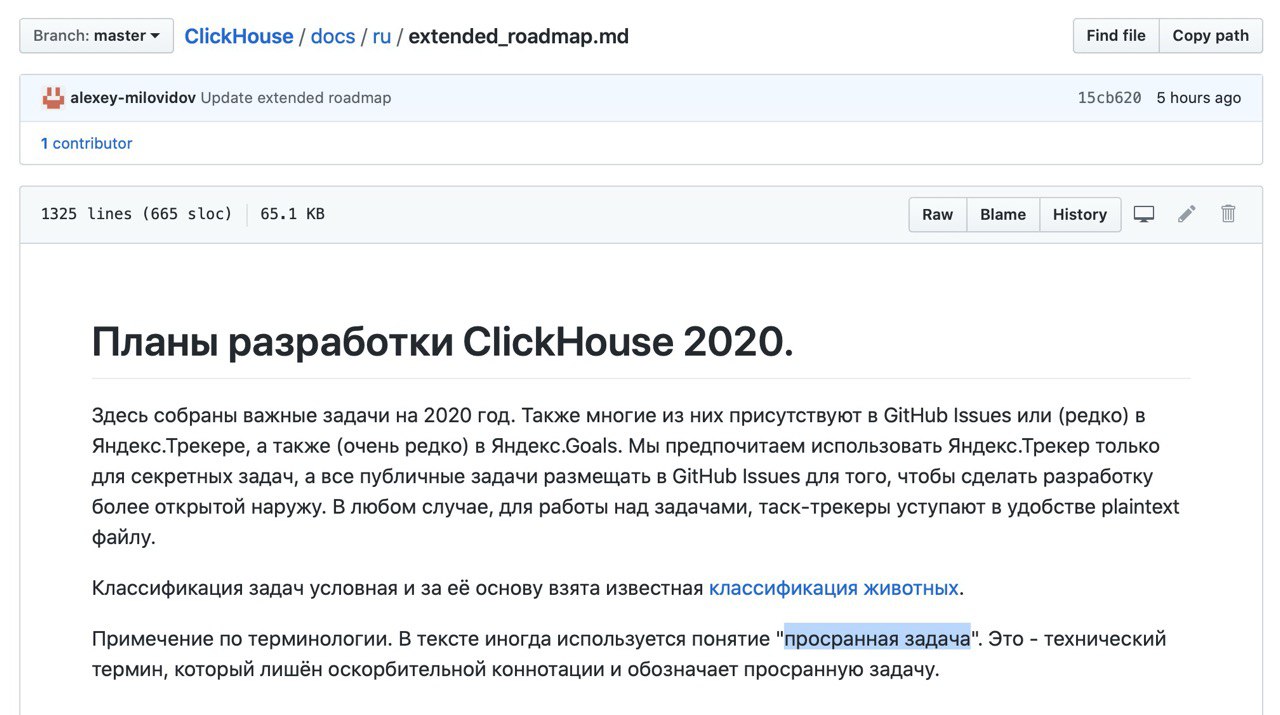Open commit hash 15cb620
1280x715 pixels.
click(1109, 98)
